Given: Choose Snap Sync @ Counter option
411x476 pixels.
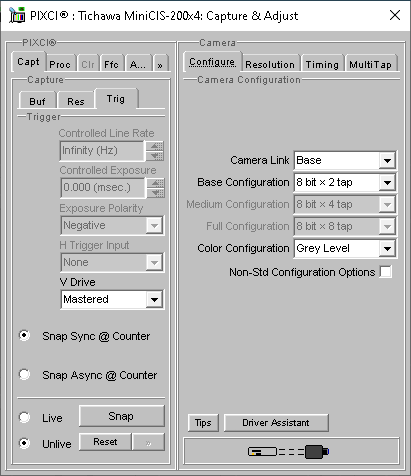Looking at the screenshot, I should click(24, 335).
